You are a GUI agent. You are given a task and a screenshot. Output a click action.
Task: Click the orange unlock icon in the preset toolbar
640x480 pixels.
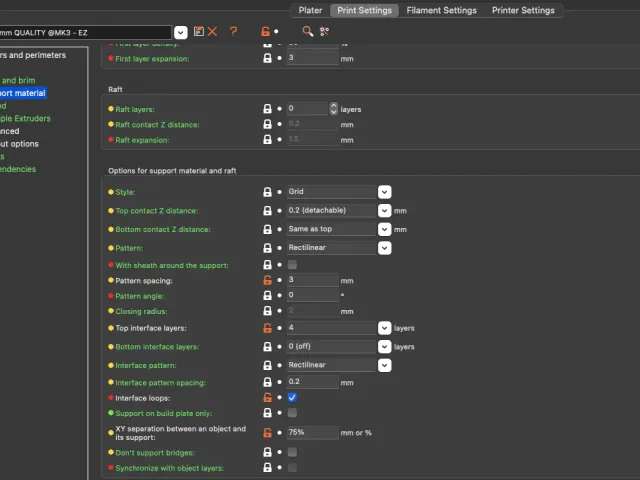(265, 31)
